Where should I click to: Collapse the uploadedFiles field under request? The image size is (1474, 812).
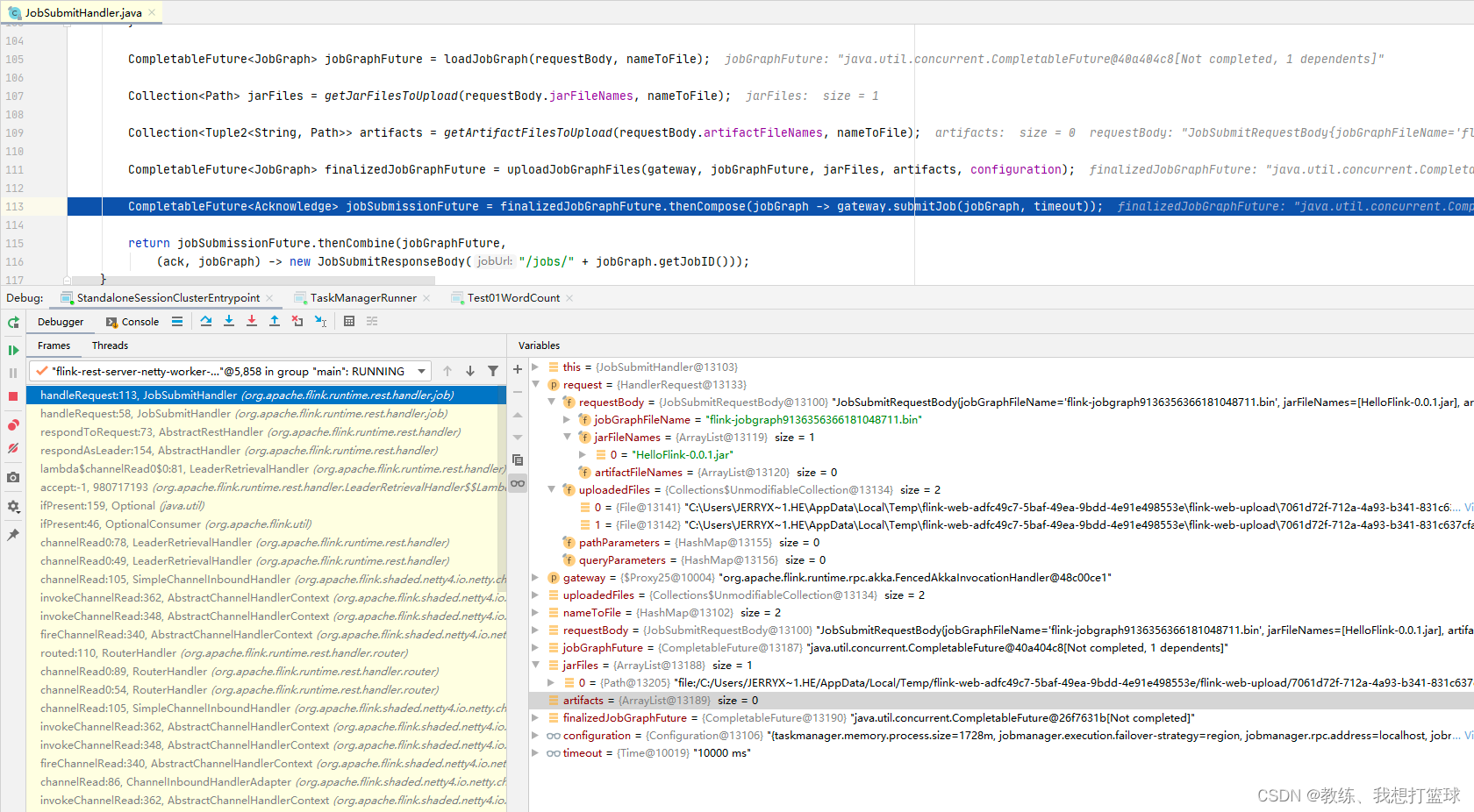click(x=551, y=490)
